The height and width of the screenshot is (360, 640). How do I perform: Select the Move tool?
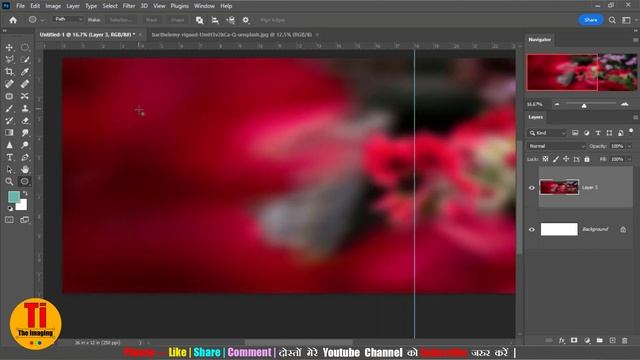9,47
